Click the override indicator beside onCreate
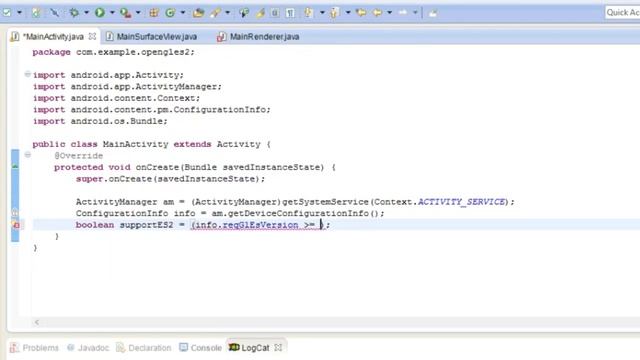 click(15, 166)
